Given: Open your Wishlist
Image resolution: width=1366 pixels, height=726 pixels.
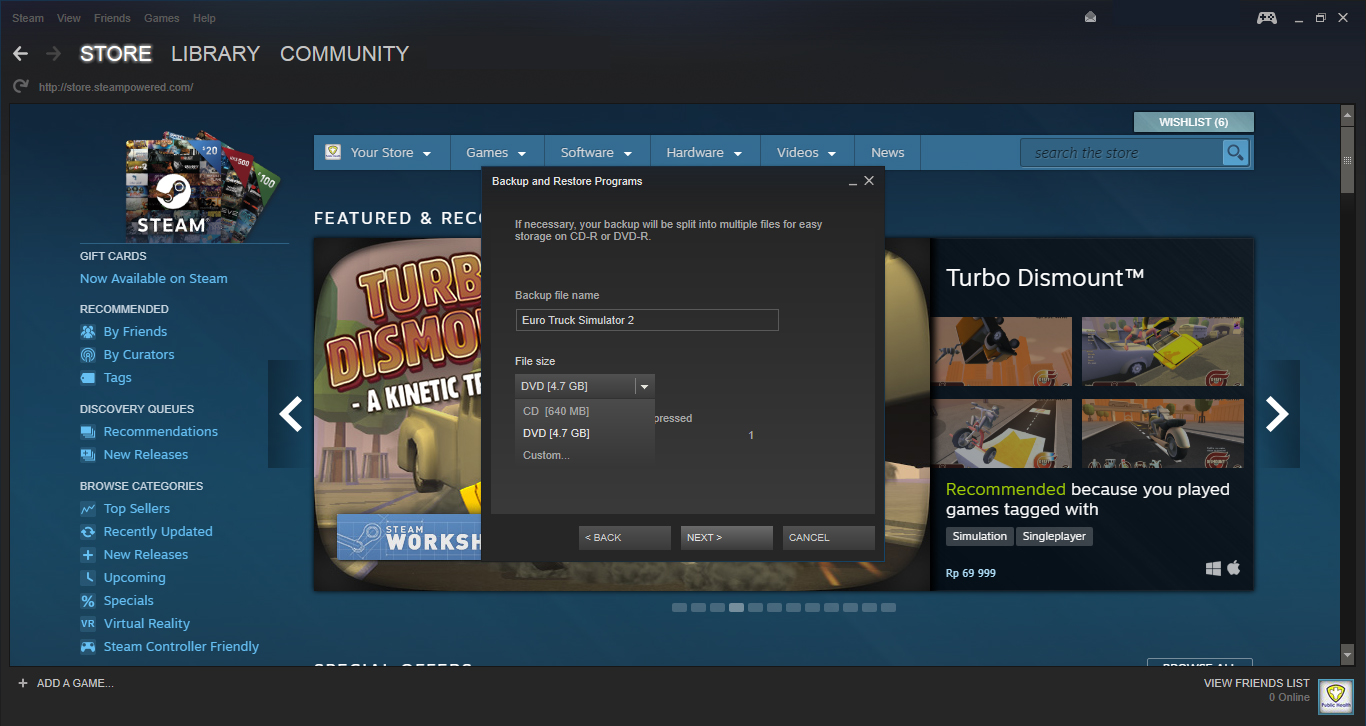Looking at the screenshot, I should [x=1193, y=121].
